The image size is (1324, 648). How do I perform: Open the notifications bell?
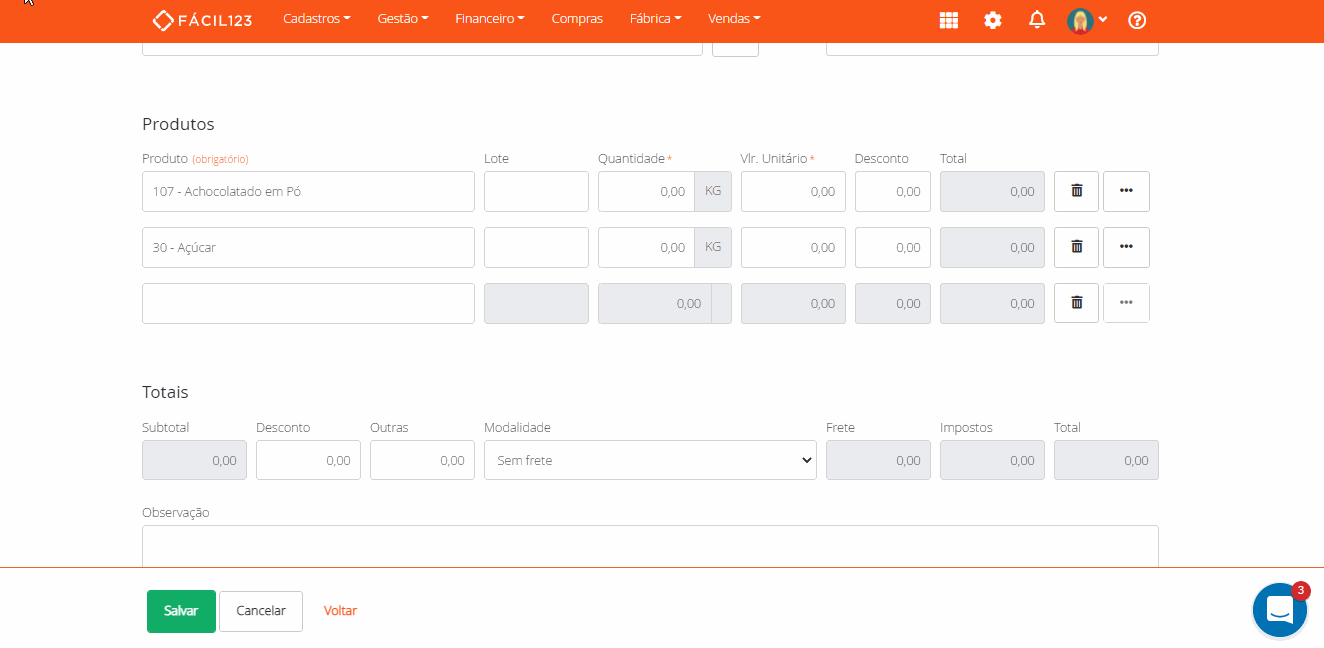coord(1037,20)
